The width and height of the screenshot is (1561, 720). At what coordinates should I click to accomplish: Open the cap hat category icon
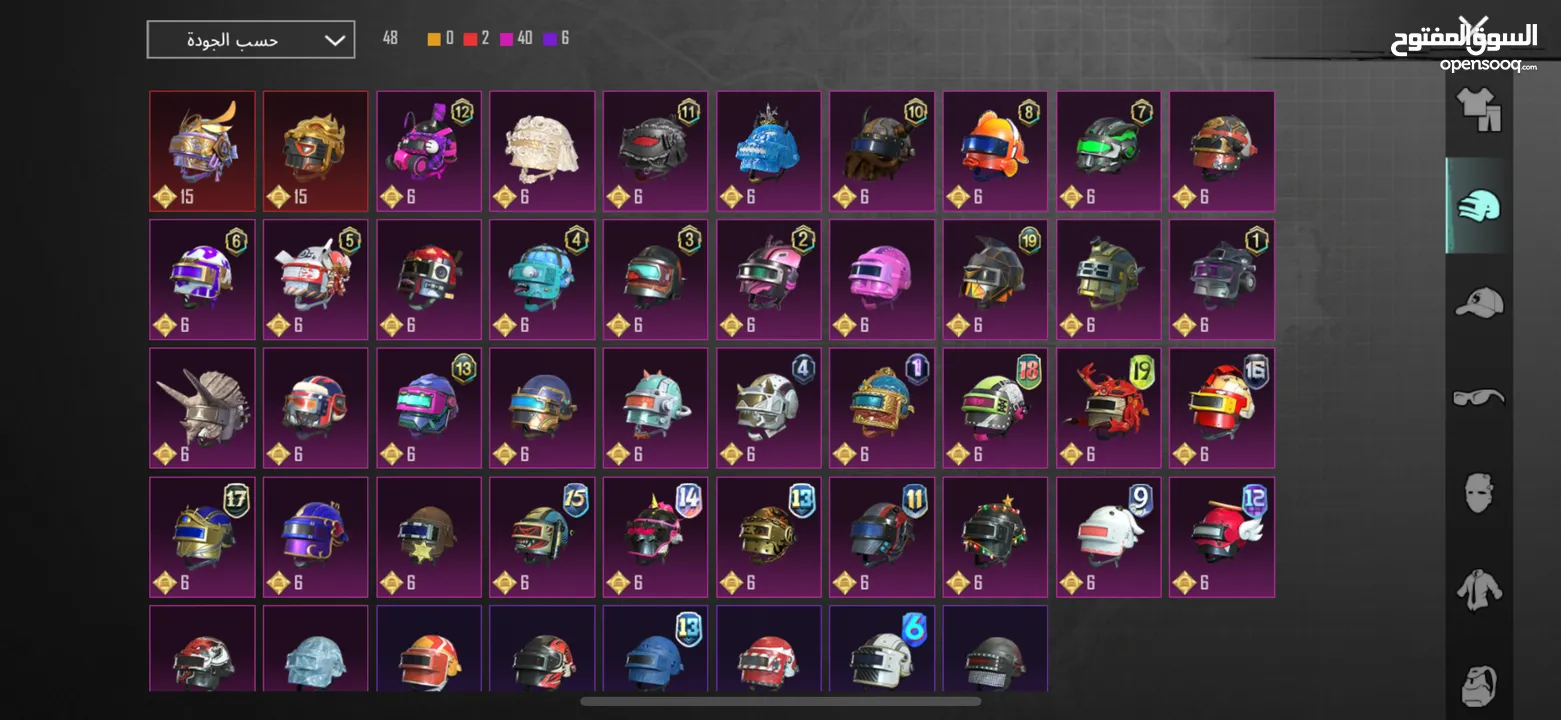(x=1478, y=302)
